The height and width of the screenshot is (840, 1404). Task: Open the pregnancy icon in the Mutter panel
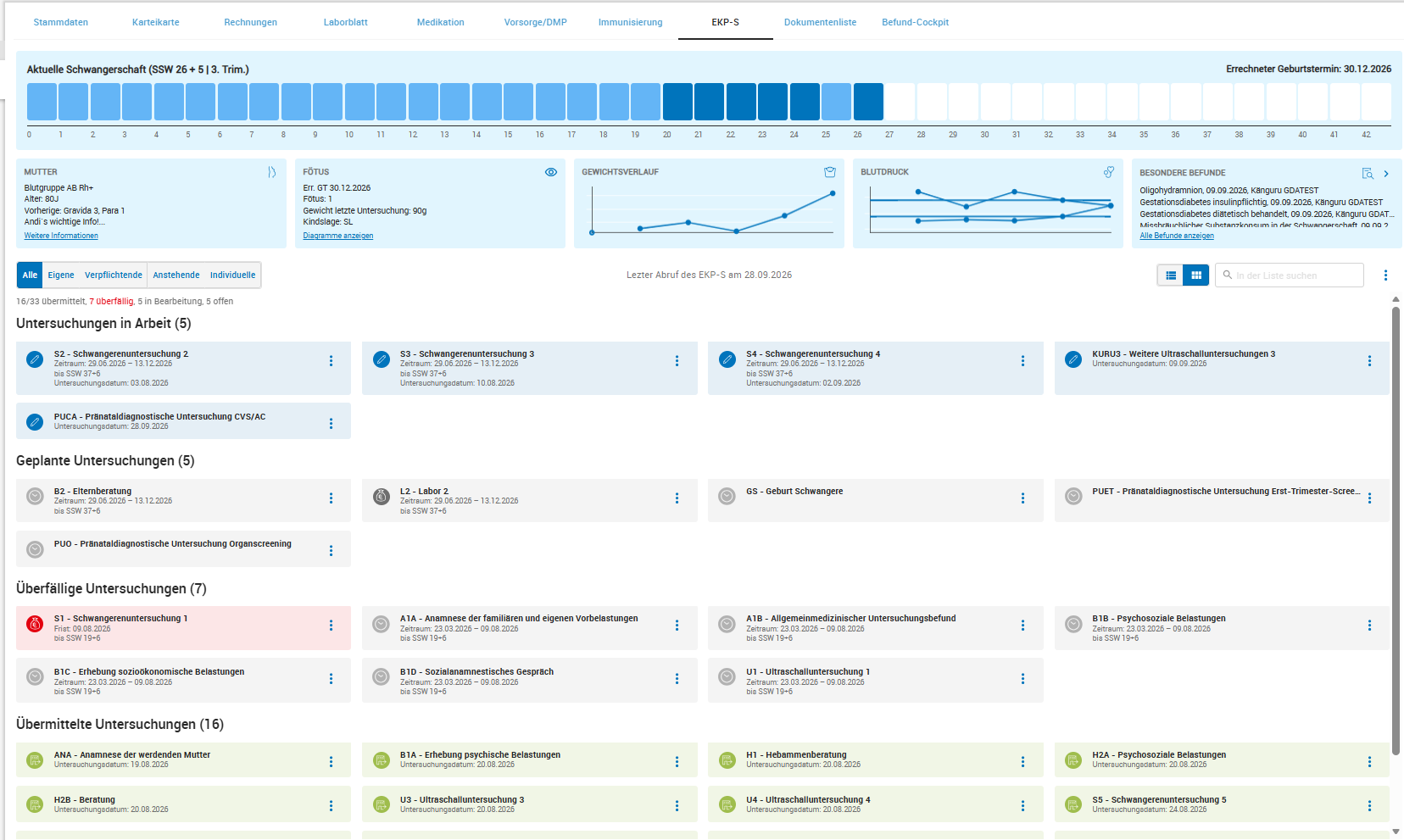272,172
